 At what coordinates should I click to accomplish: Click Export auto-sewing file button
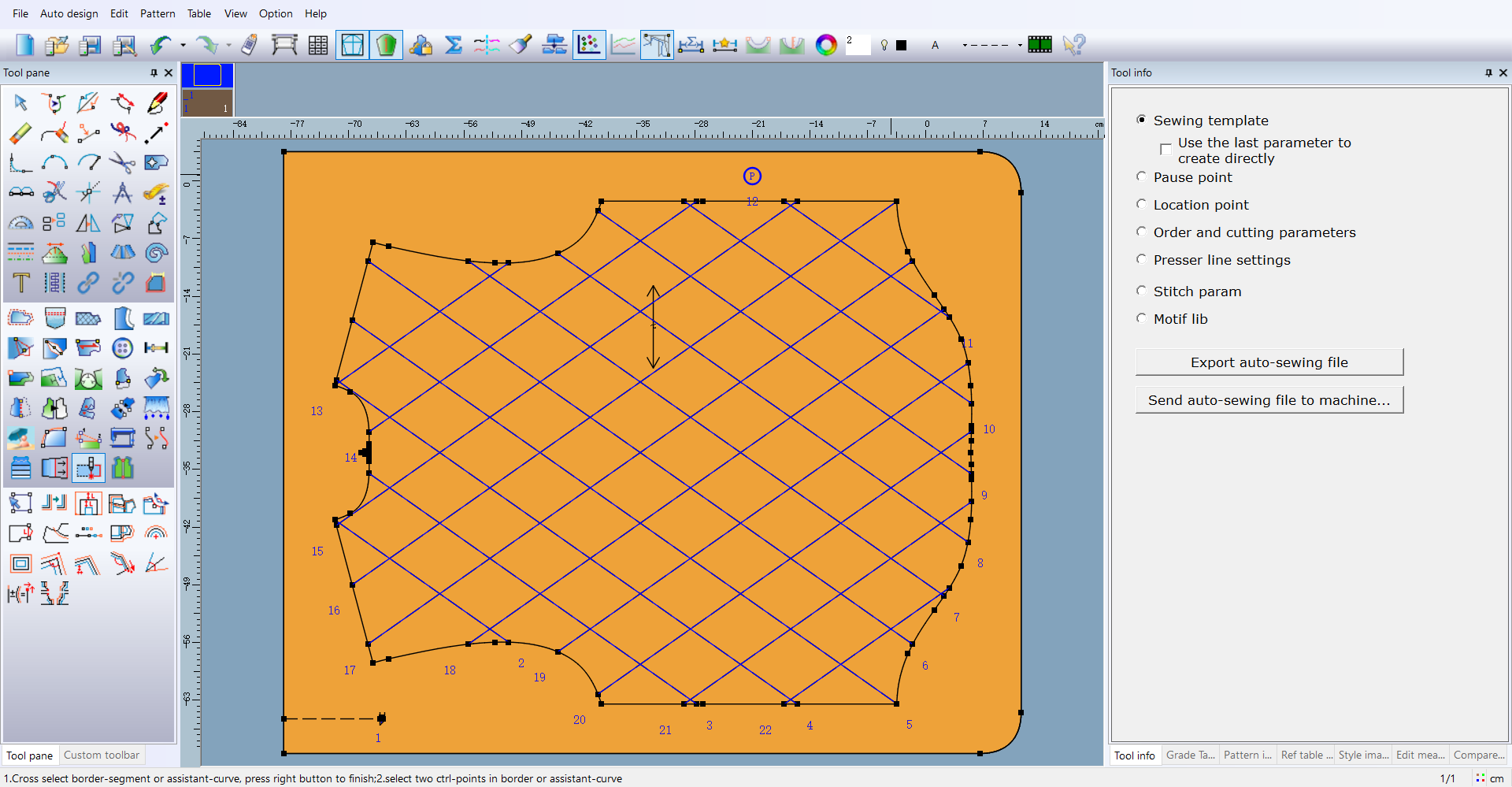point(1269,362)
